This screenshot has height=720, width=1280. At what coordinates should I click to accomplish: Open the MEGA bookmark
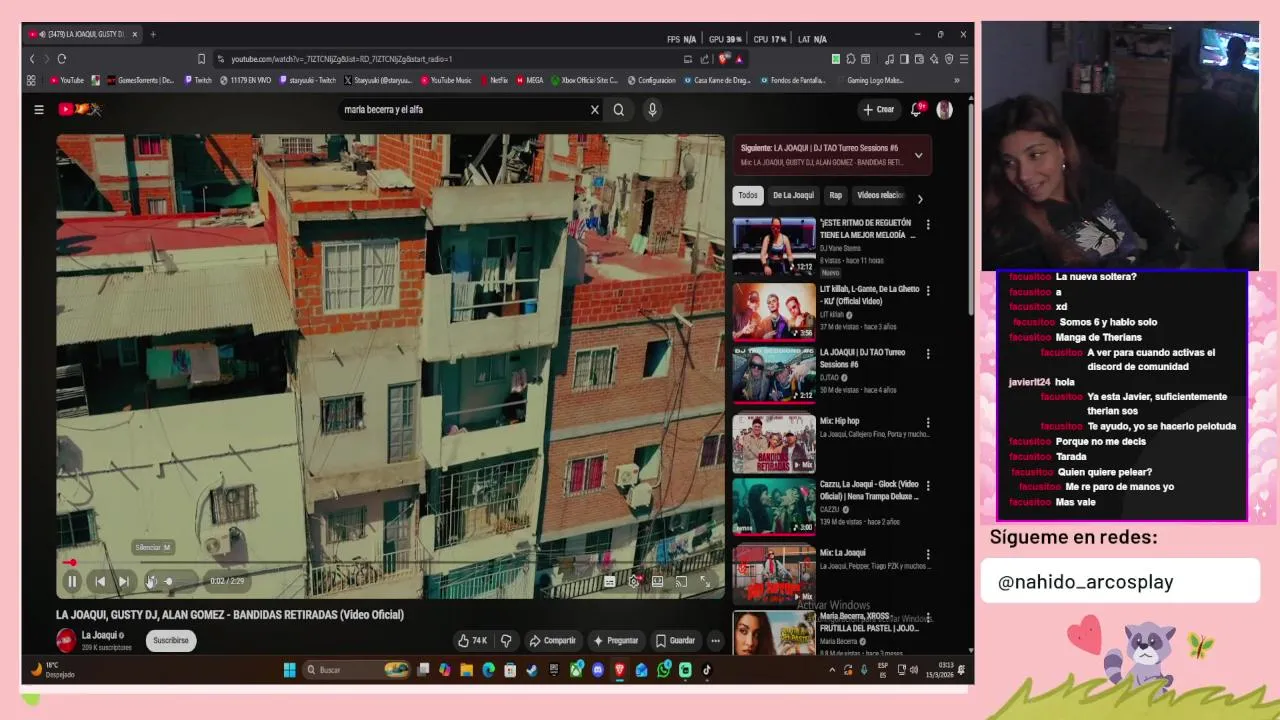(x=530, y=80)
